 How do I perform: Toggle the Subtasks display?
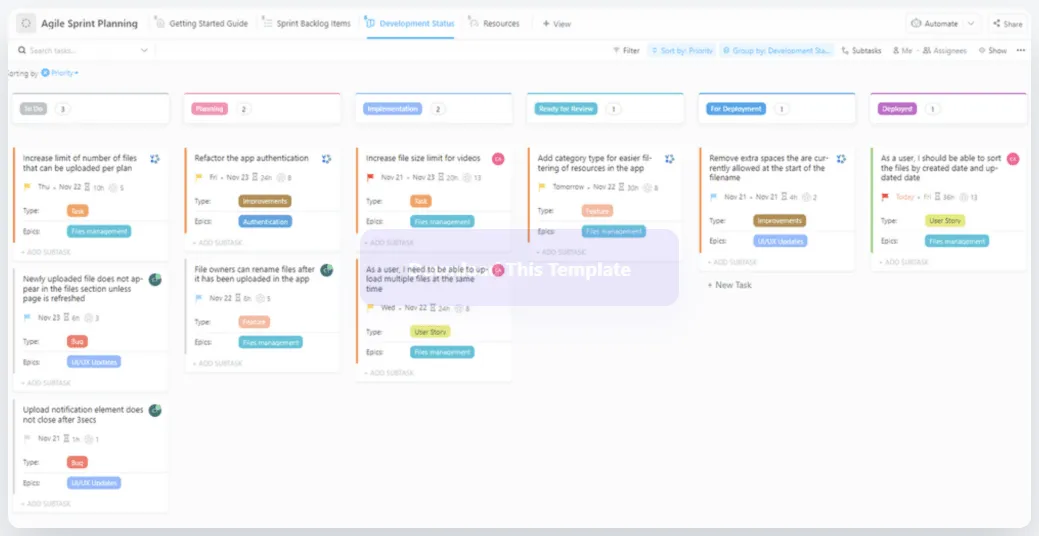point(861,50)
